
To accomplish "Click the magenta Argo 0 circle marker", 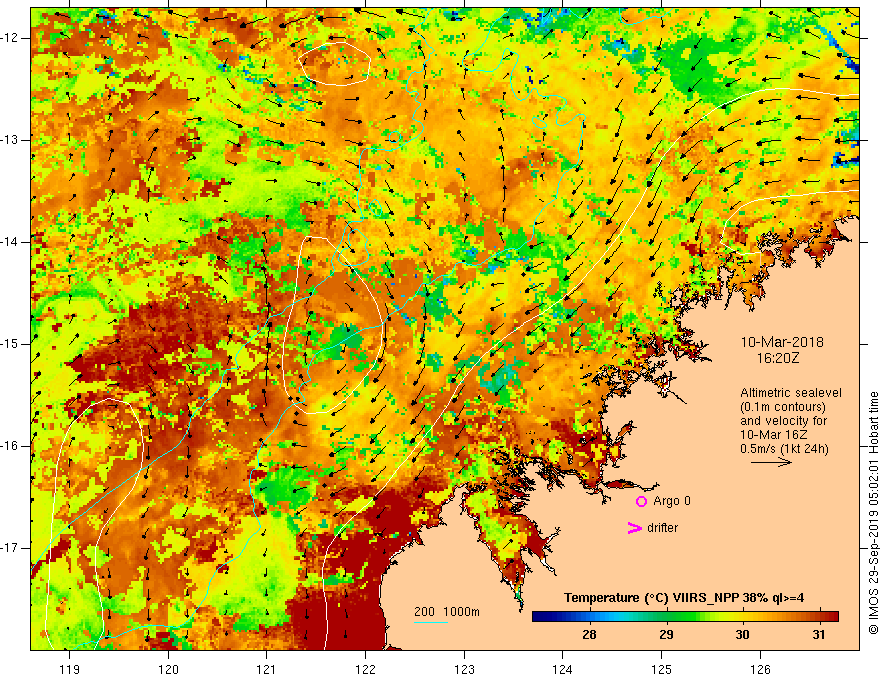I will [641, 501].
